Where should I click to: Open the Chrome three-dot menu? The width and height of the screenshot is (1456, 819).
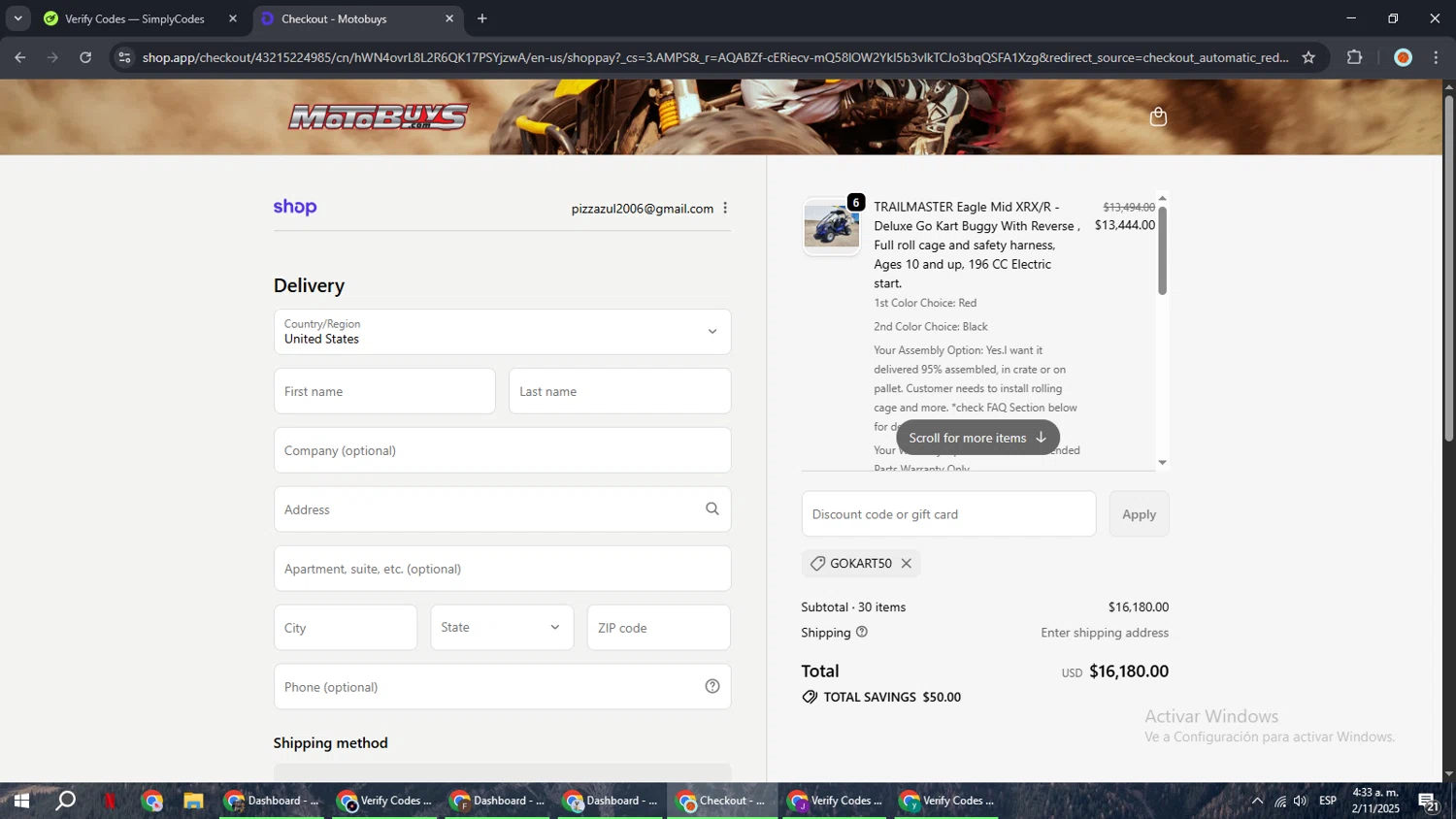(1437, 57)
